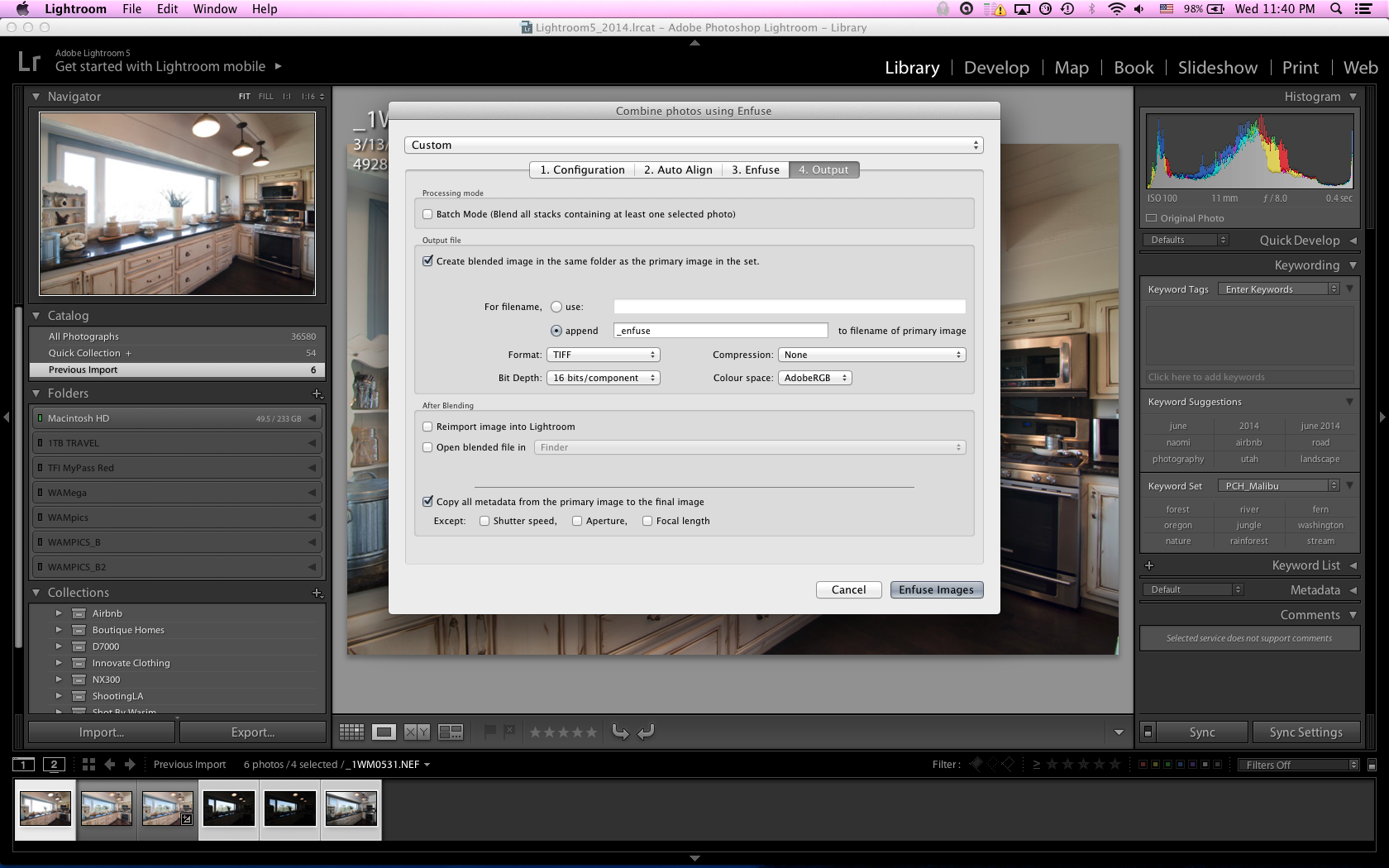Open the Format TIFF dropdown
The image size is (1389, 868).
(x=603, y=355)
